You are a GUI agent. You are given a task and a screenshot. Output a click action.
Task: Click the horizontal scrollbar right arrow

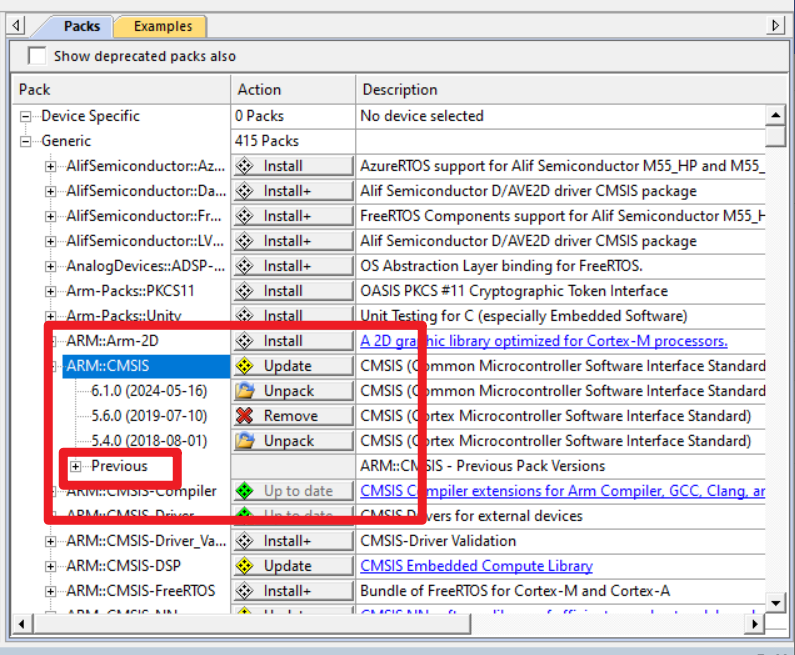755,624
